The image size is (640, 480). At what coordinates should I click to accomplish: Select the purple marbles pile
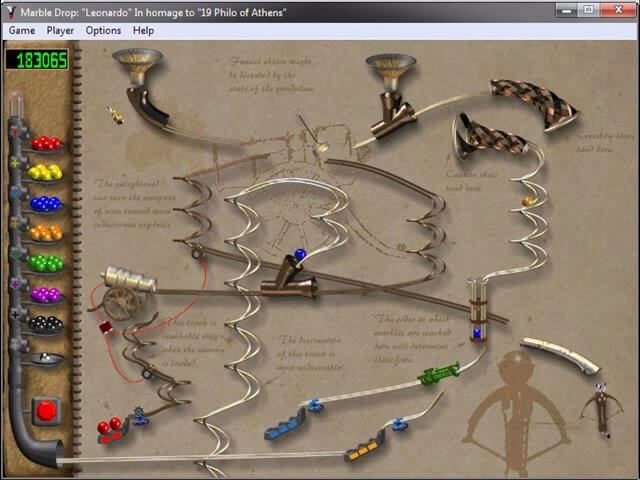45,294
